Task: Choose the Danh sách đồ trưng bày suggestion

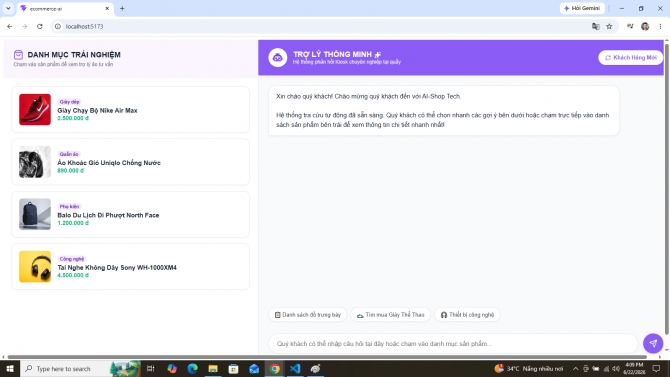Action: coord(308,315)
